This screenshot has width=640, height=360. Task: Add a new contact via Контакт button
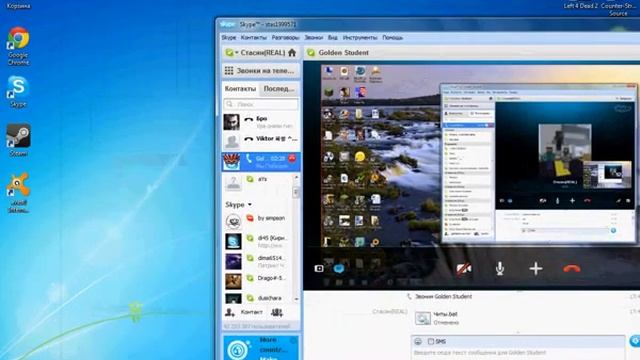click(x=244, y=313)
